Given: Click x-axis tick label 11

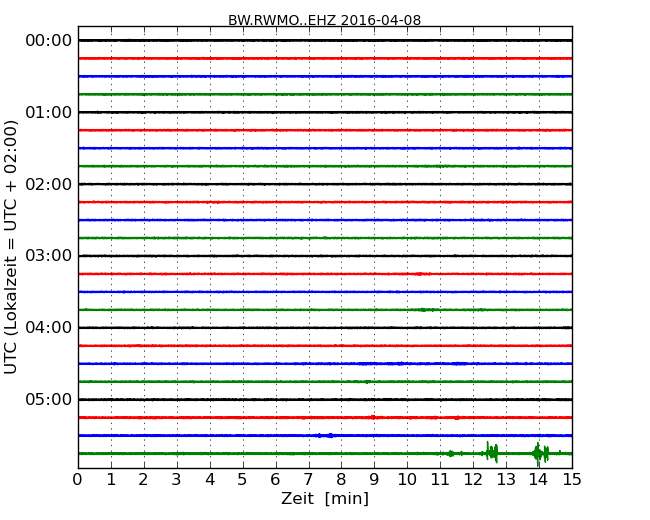Looking at the screenshot, I should (440, 479).
